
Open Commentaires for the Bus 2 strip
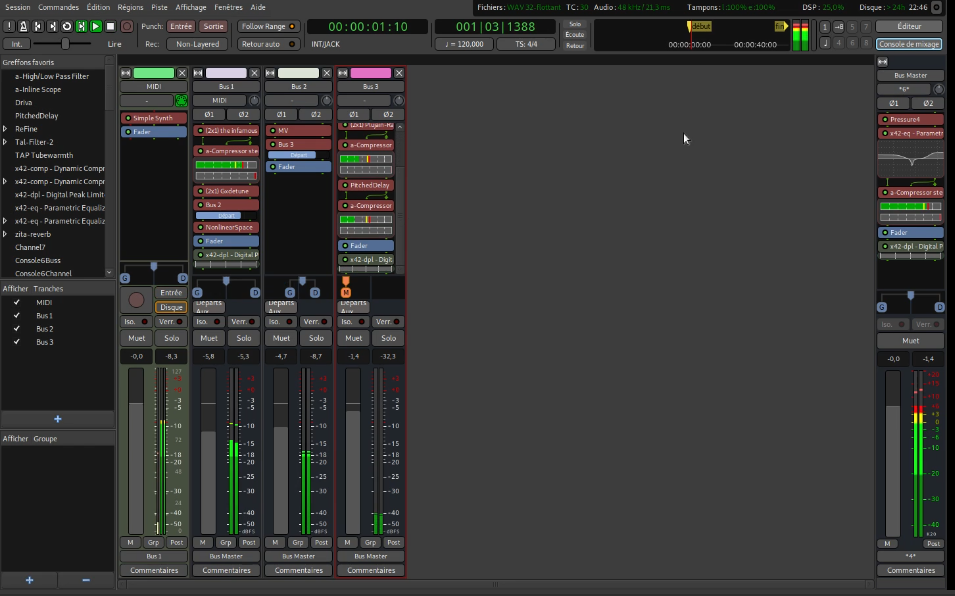coord(299,570)
